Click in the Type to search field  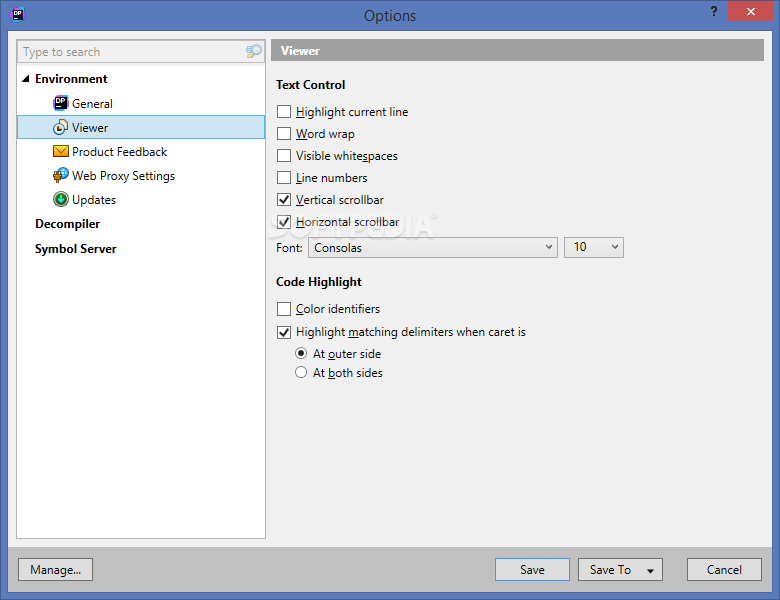[x=130, y=51]
